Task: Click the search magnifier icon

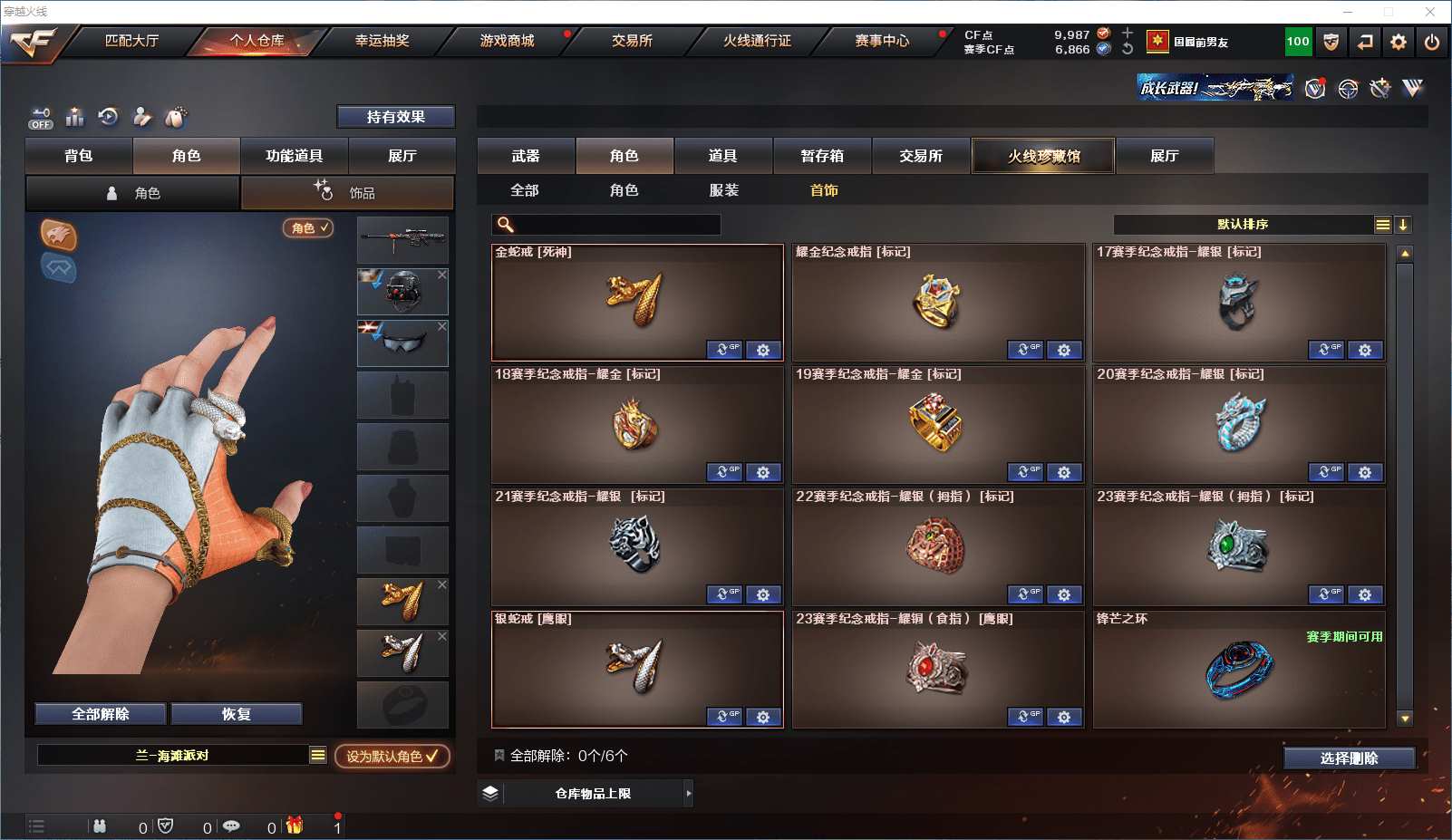Action: (506, 225)
